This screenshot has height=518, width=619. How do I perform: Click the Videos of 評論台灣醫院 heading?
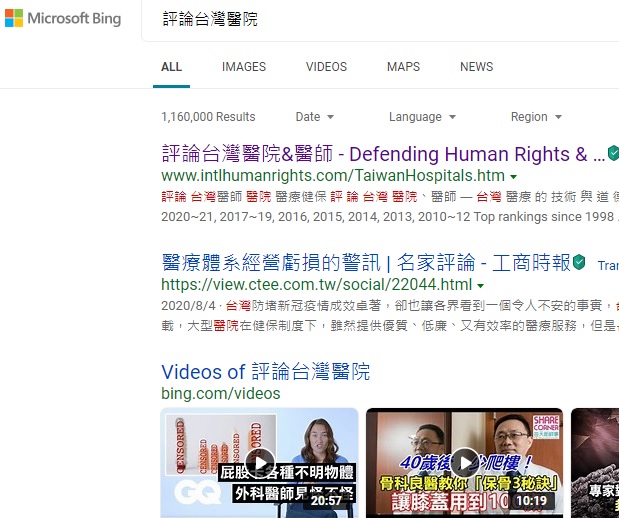265,372
